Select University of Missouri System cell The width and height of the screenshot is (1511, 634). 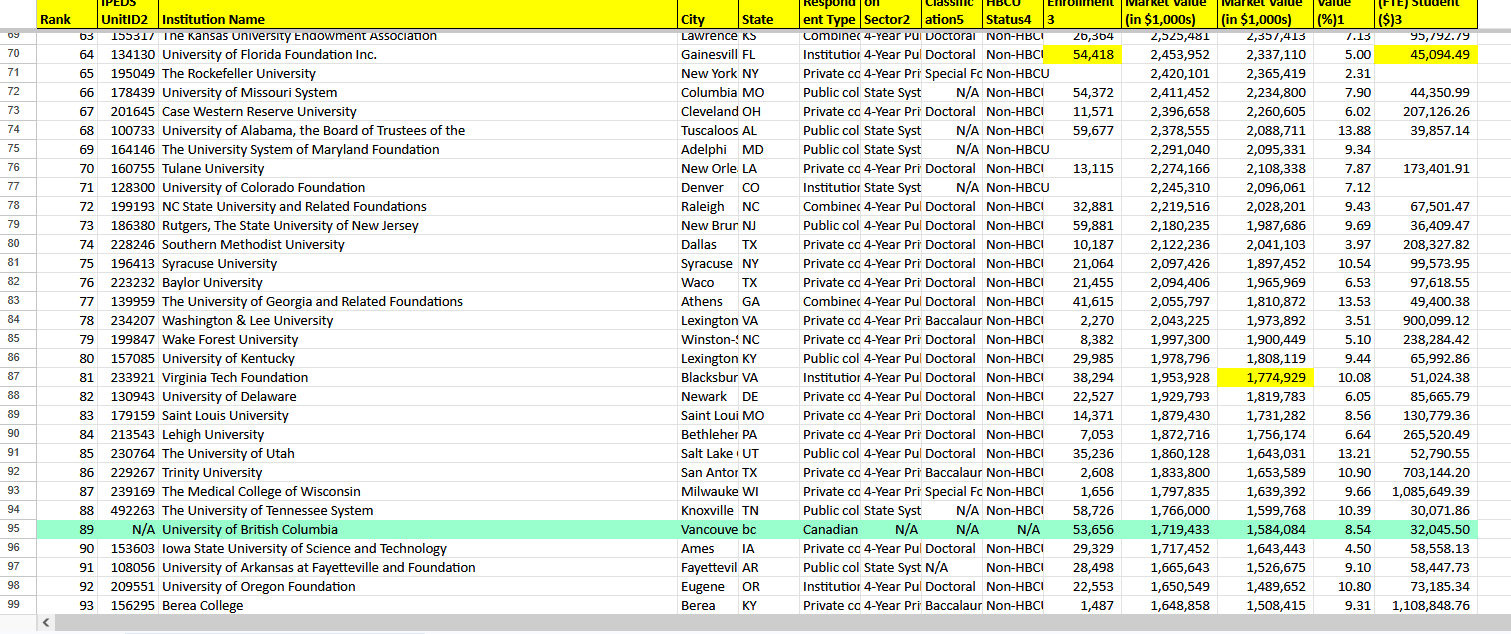[x=417, y=92]
